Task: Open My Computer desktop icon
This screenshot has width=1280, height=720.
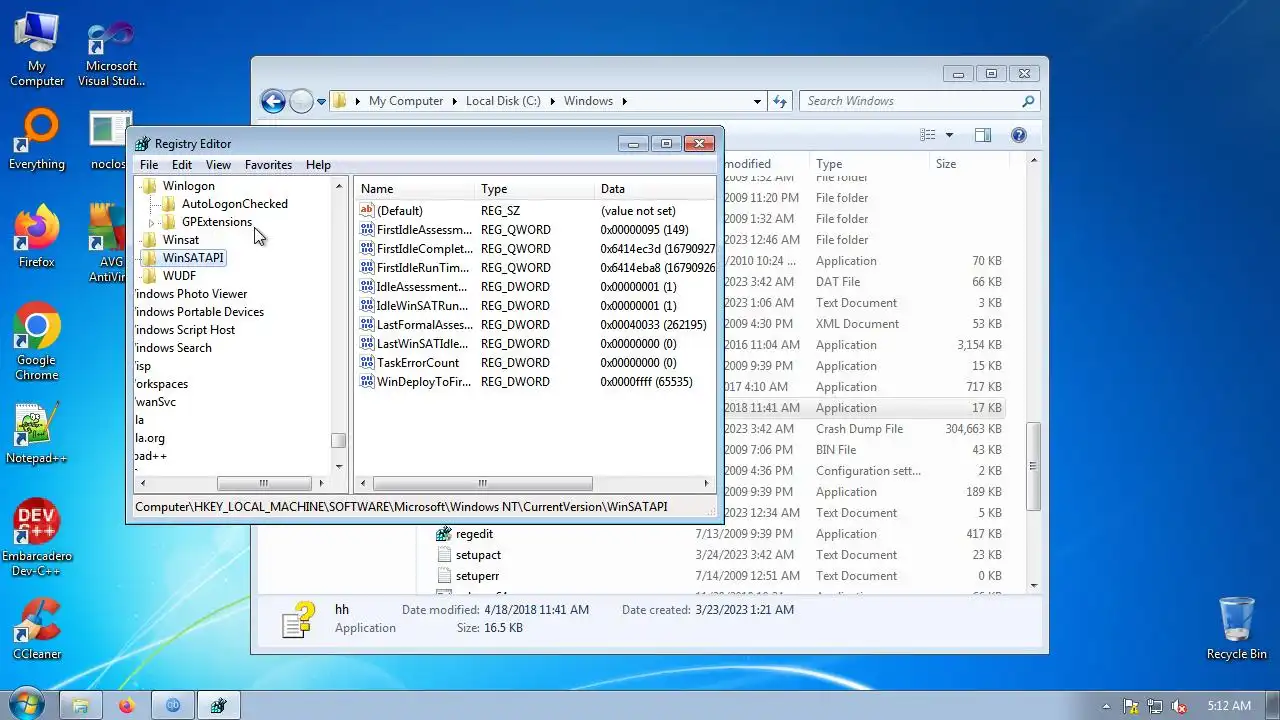Action: tap(36, 49)
